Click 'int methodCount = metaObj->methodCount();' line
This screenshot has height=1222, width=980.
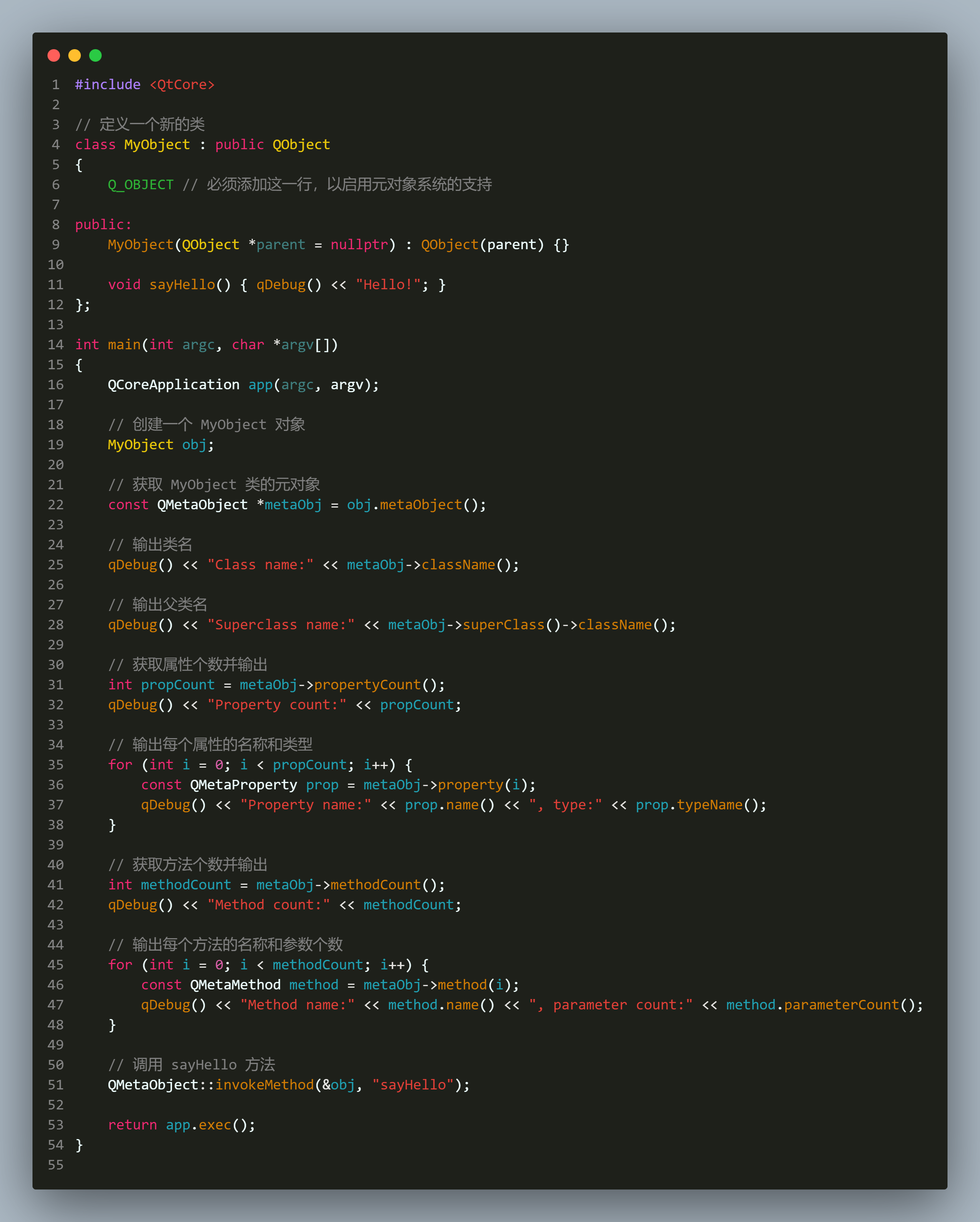[x=276, y=885]
